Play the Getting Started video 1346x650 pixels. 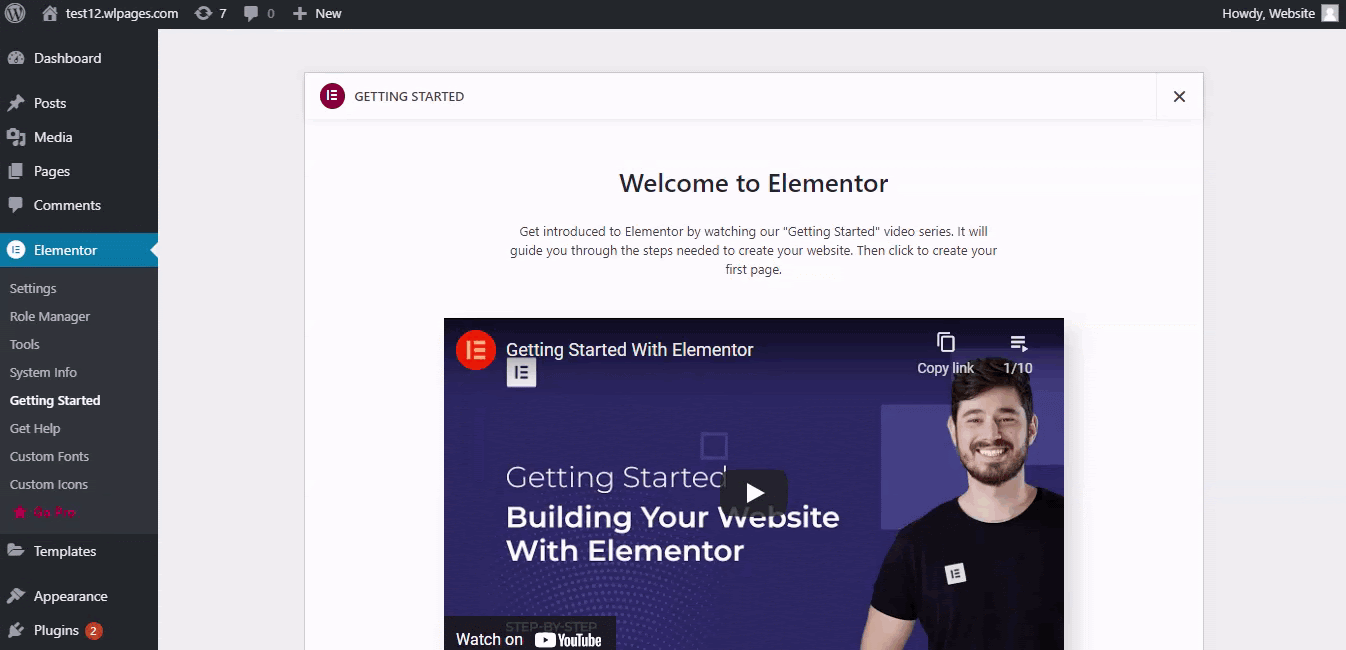754,493
